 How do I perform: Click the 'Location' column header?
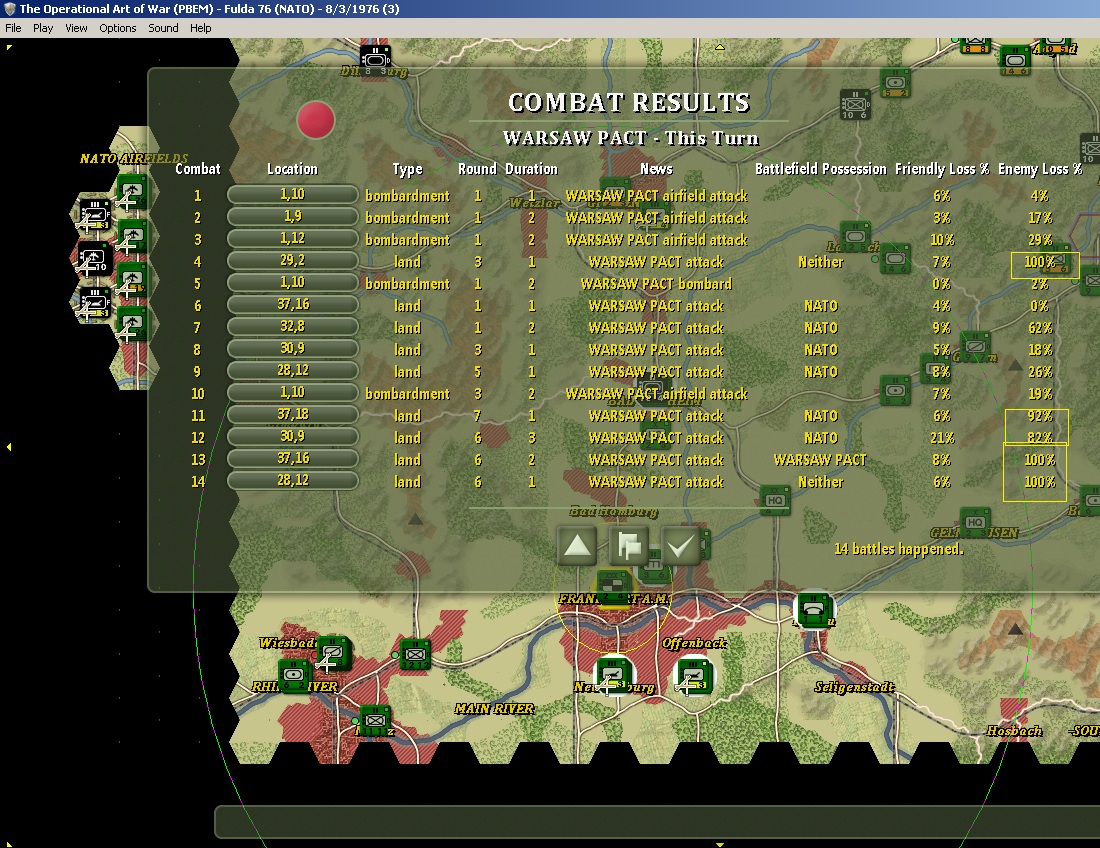(293, 169)
